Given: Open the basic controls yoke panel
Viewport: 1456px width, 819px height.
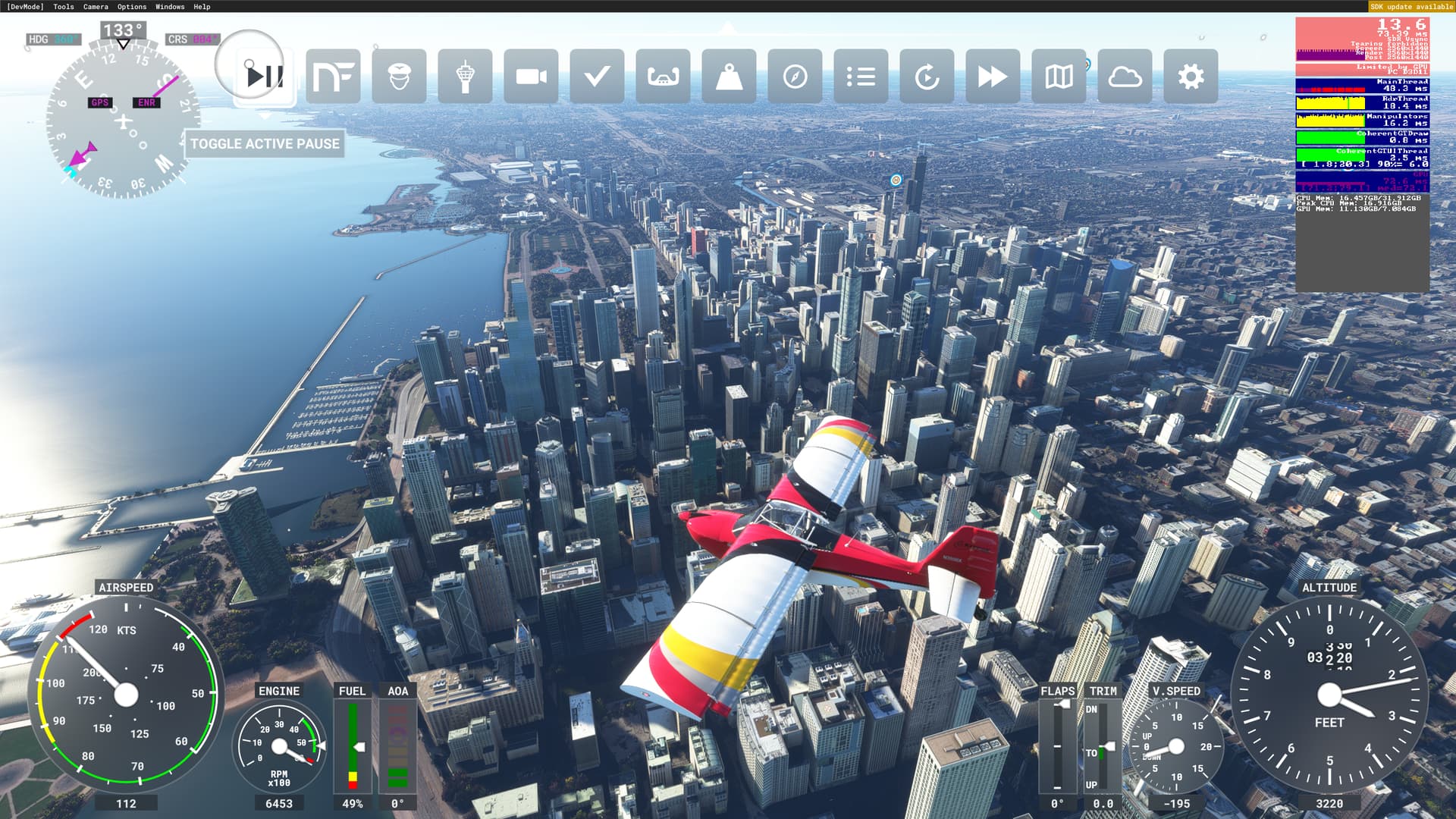Looking at the screenshot, I should pyautogui.click(x=663, y=77).
